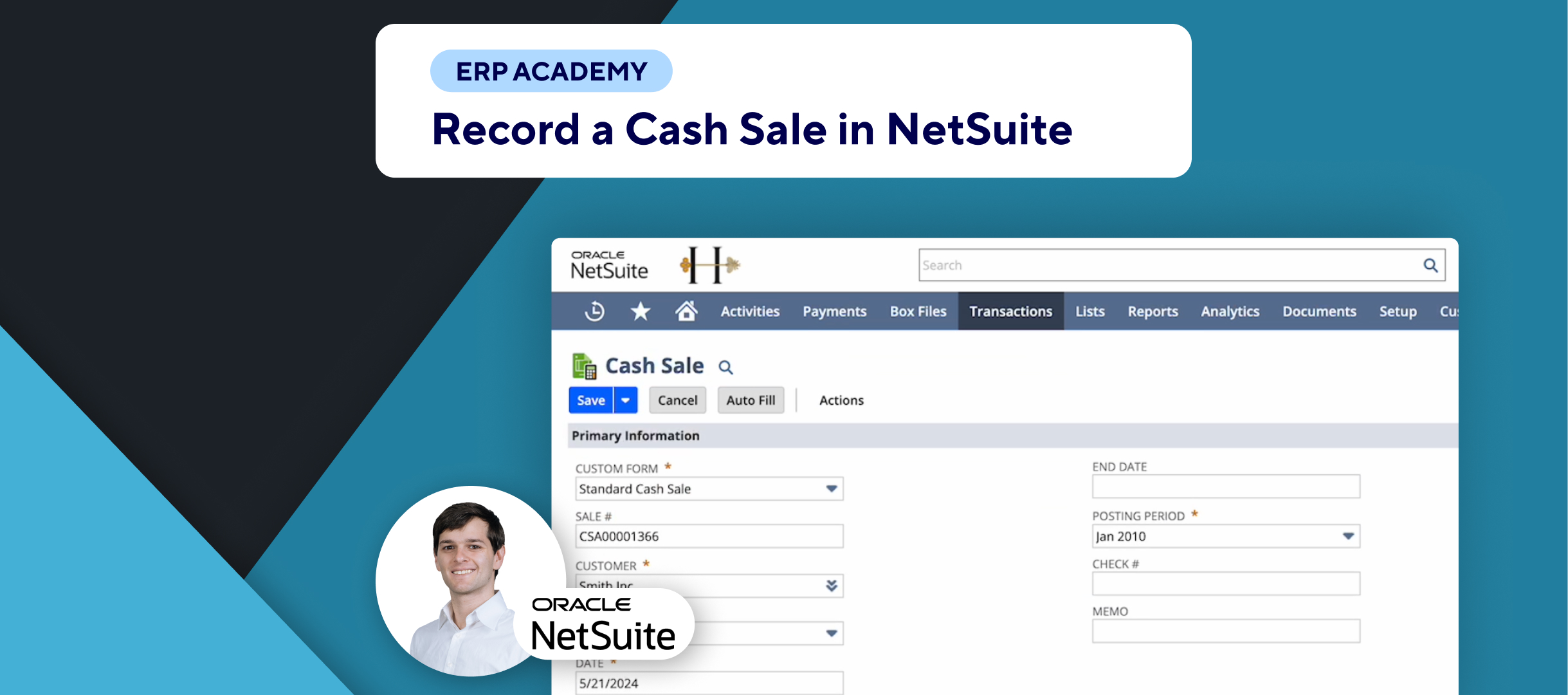The image size is (1568, 695).
Task: Click the magnifier next to Cash Sale title
Action: (x=725, y=367)
